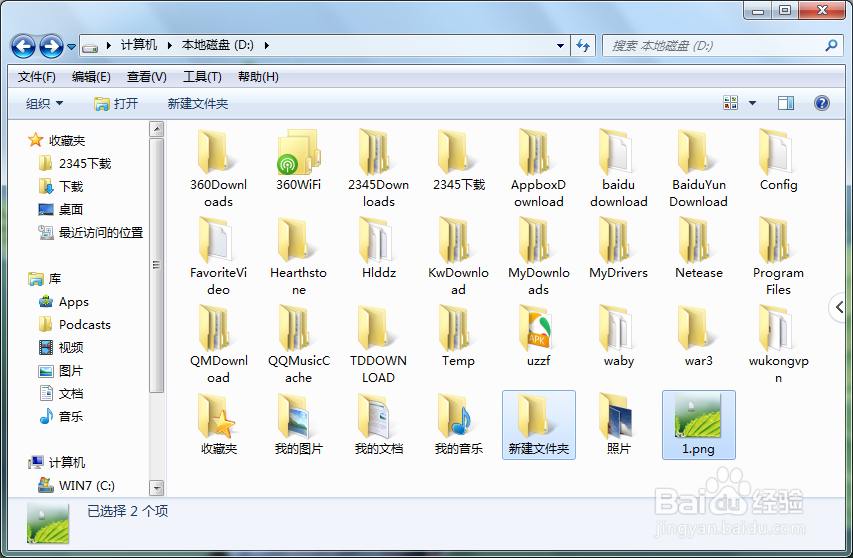Image resolution: width=853 pixels, height=558 pixels.
Task: Click the 打开 toolbar button
Action: 116,103
